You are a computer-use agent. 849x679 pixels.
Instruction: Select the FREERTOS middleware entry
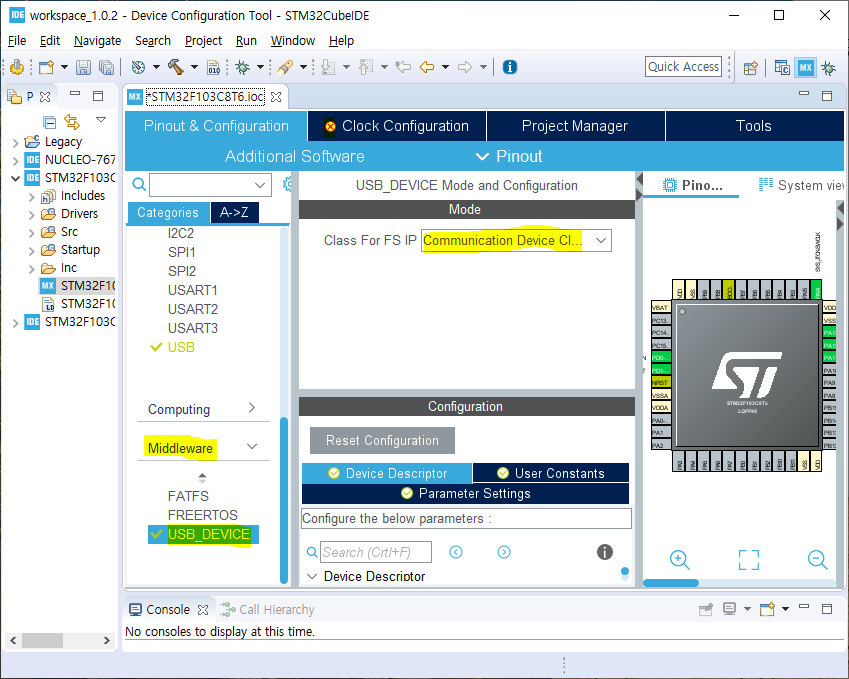tap(203, 515)
